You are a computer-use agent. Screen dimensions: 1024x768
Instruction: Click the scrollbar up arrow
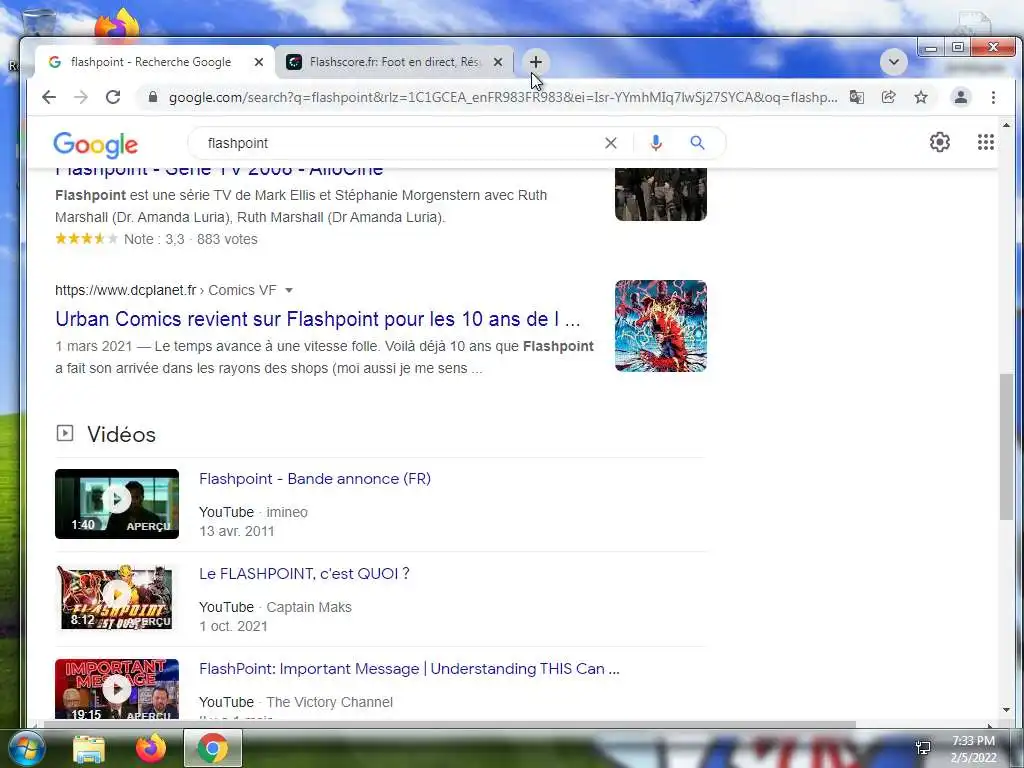coord(1006,125)
